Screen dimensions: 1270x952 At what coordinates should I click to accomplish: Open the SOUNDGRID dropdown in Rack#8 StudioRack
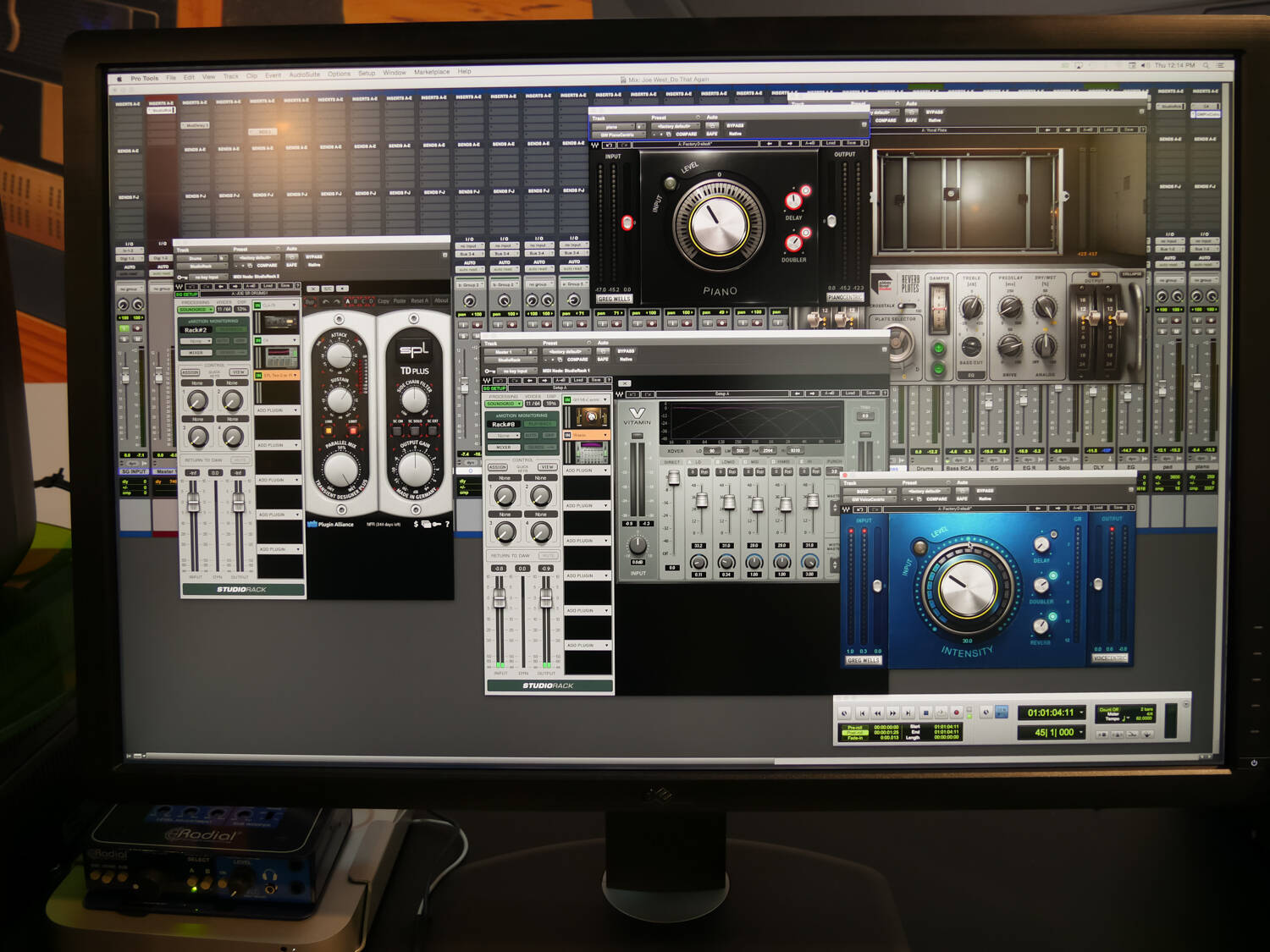(504, 404)
